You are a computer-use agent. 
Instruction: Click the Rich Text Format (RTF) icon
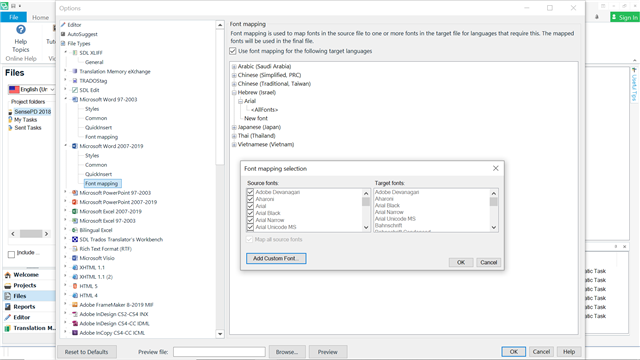(75, 249)
